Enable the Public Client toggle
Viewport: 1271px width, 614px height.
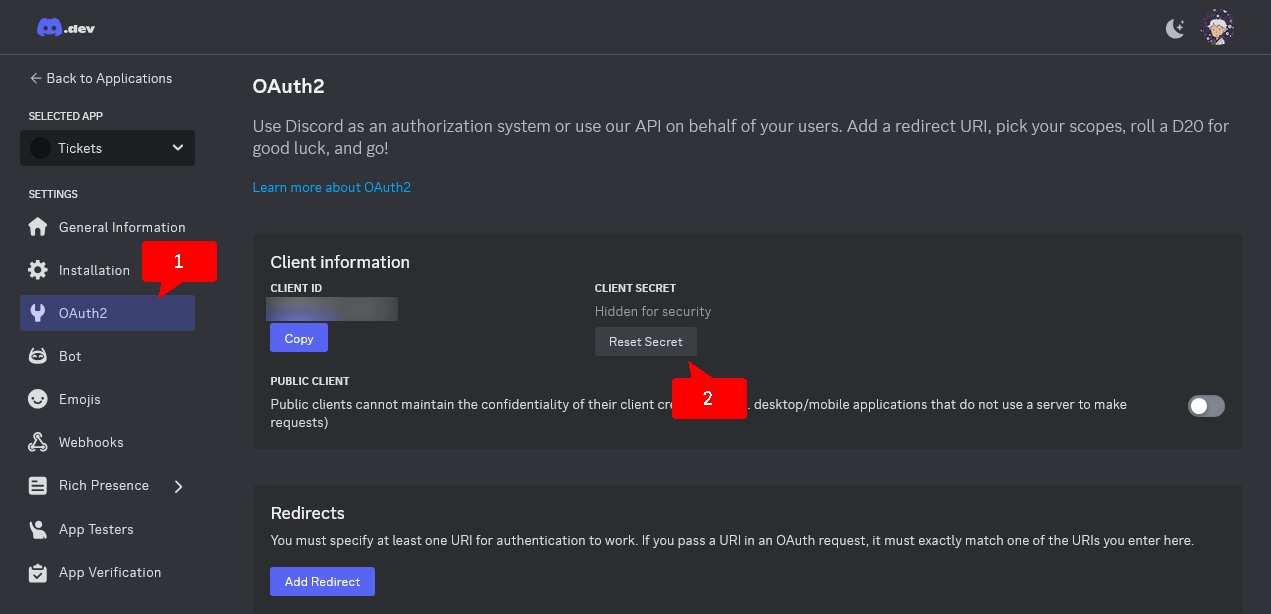(1206, 405)
